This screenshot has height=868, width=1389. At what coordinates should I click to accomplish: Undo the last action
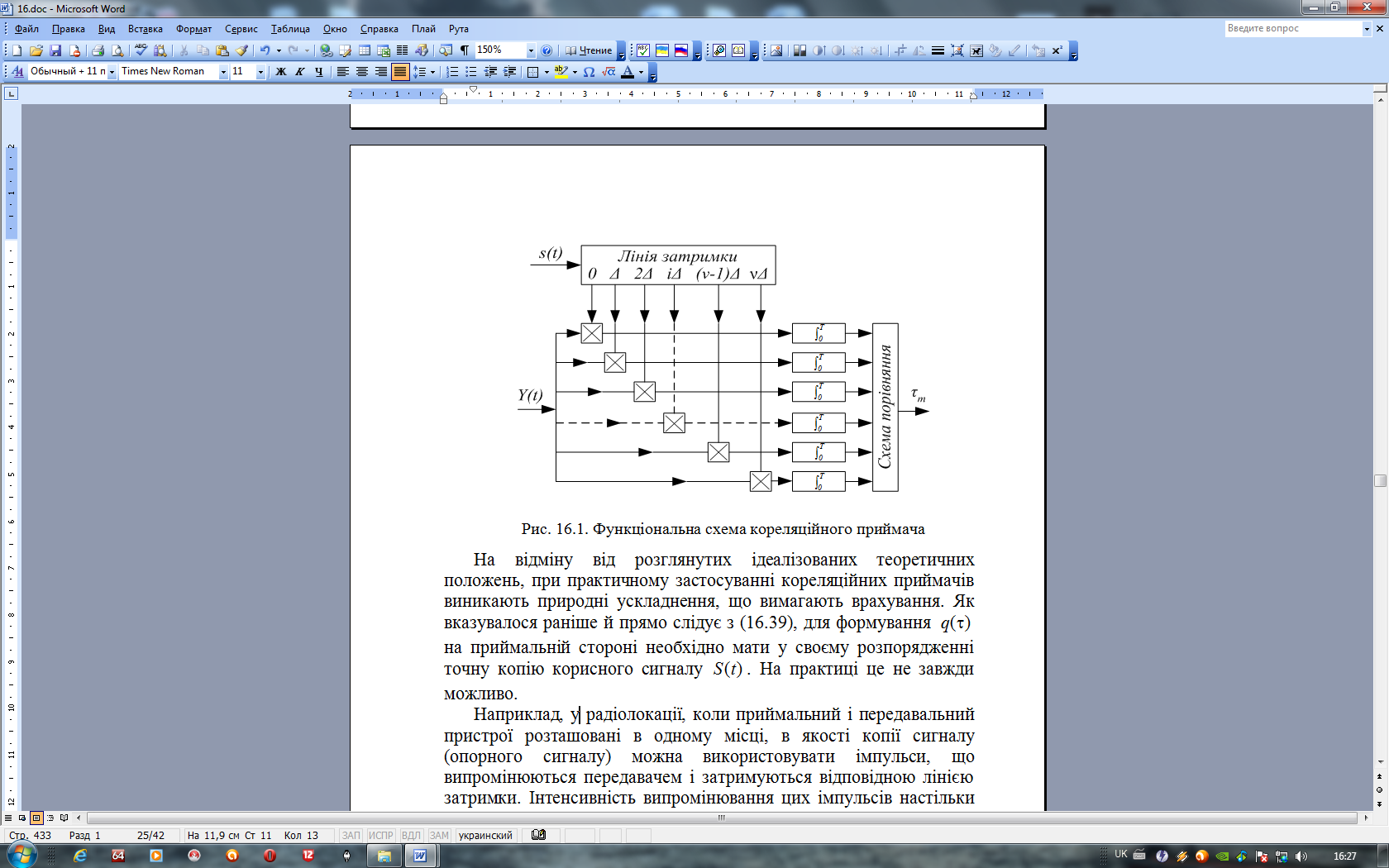(x=265, y=50)
